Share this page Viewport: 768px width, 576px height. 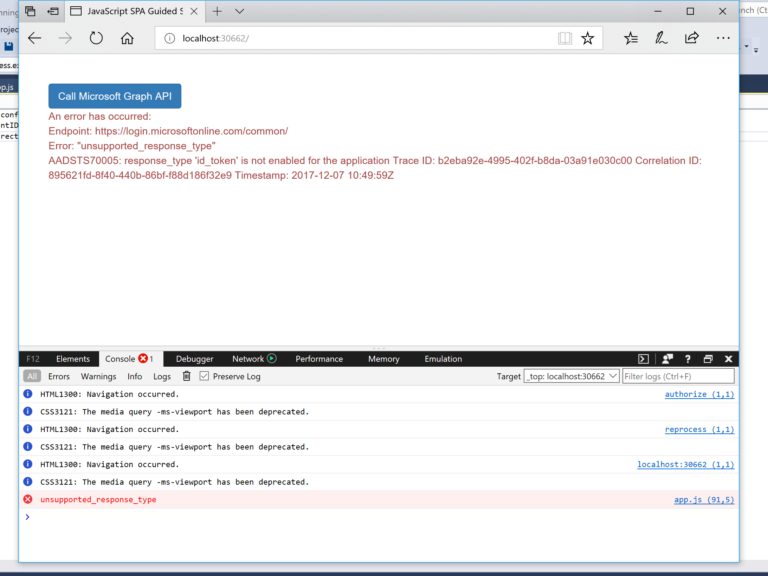tap(692, 38)
